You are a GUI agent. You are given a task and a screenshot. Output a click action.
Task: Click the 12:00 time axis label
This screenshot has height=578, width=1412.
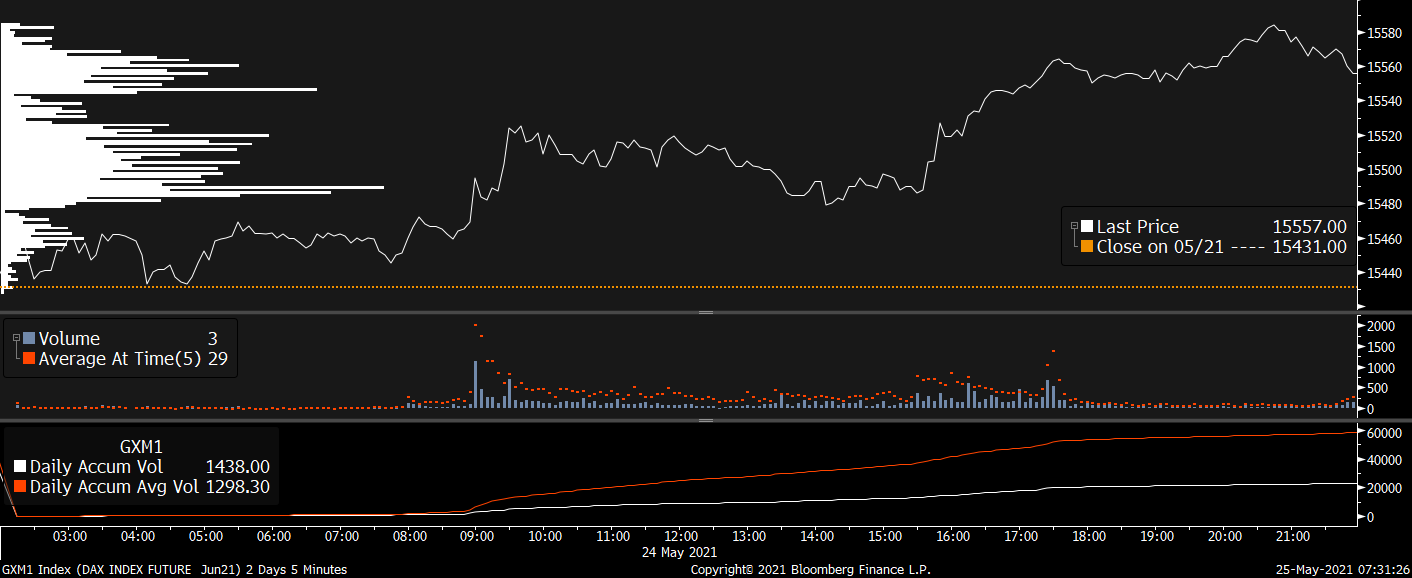[681, 537]
